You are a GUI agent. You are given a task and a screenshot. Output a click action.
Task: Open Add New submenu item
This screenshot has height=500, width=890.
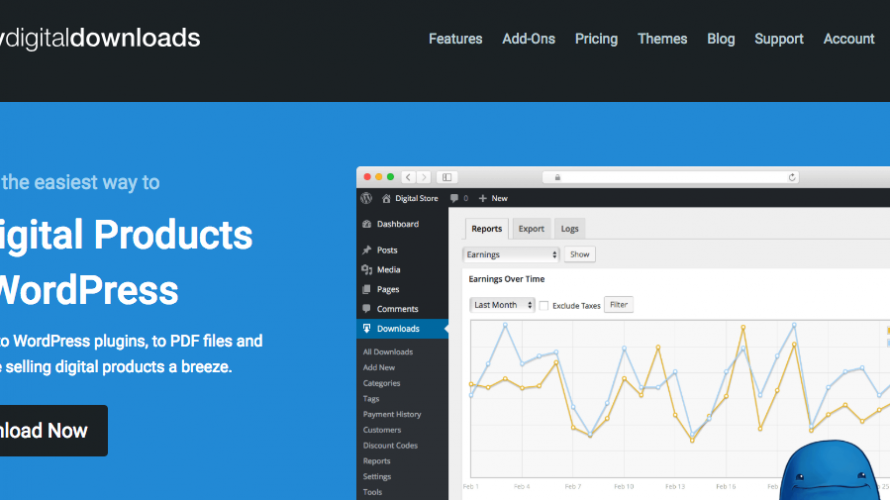[x=379, y=367]
